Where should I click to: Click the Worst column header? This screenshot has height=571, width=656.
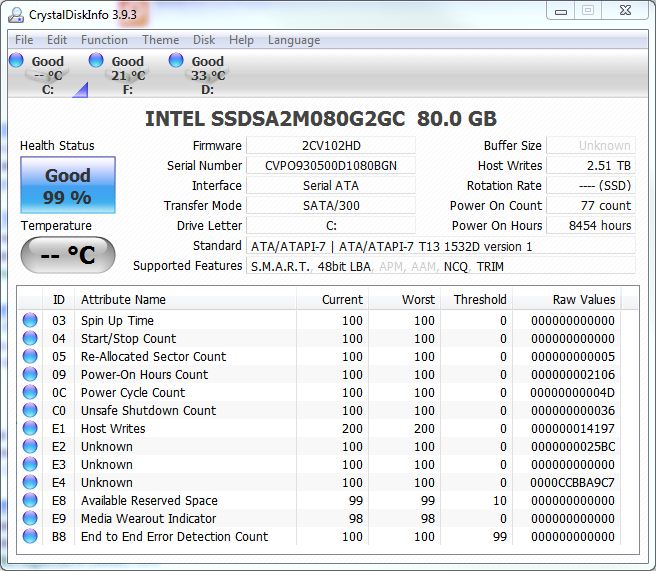coord(405,300)
